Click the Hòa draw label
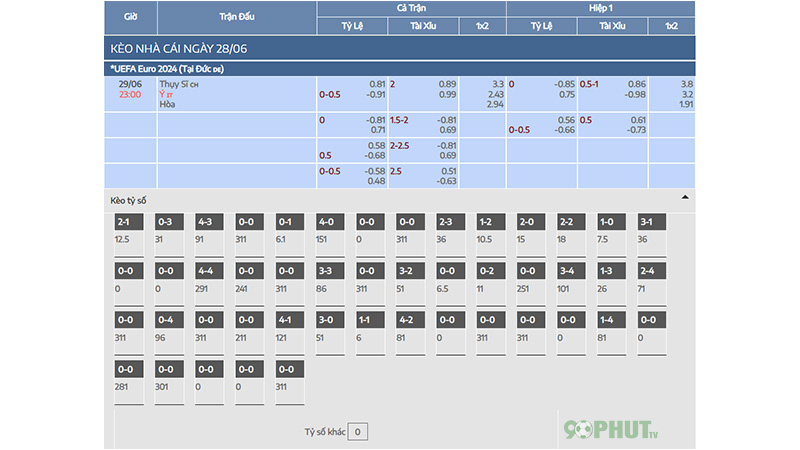This screenshot has height=450, width=800. 167,105
